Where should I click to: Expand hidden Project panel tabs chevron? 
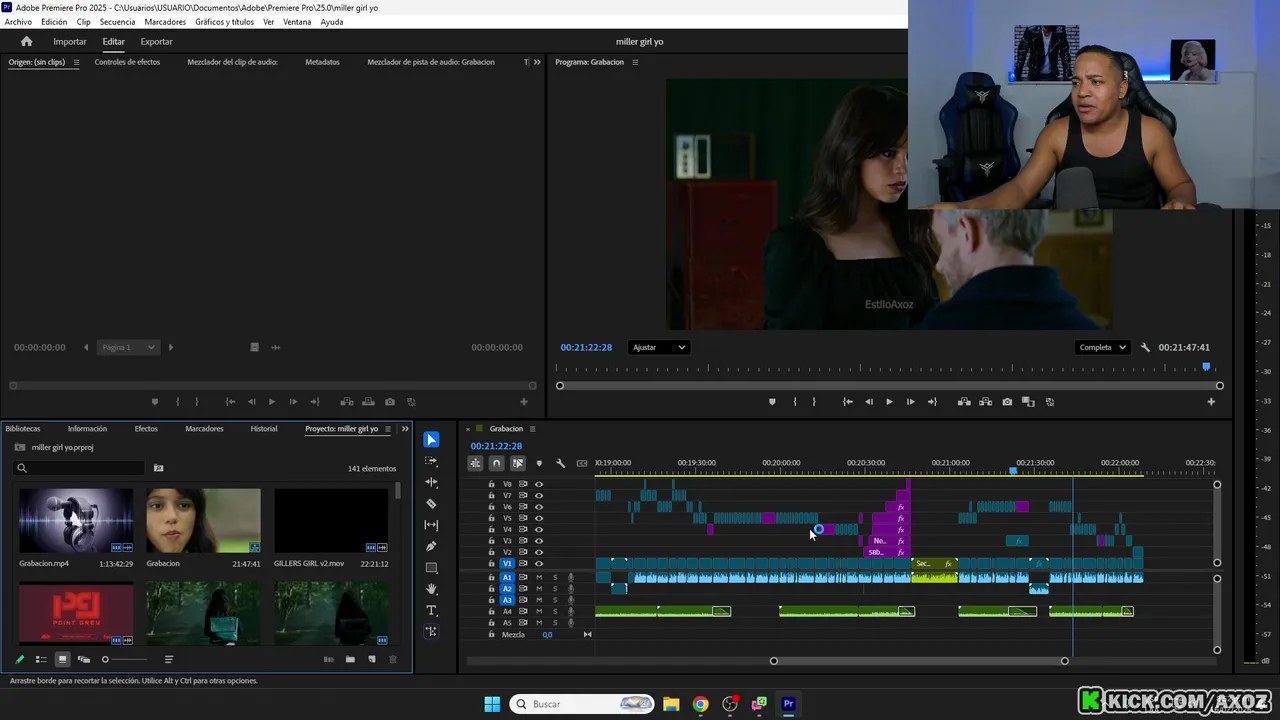pyautogui.click(x=405, y=429)
